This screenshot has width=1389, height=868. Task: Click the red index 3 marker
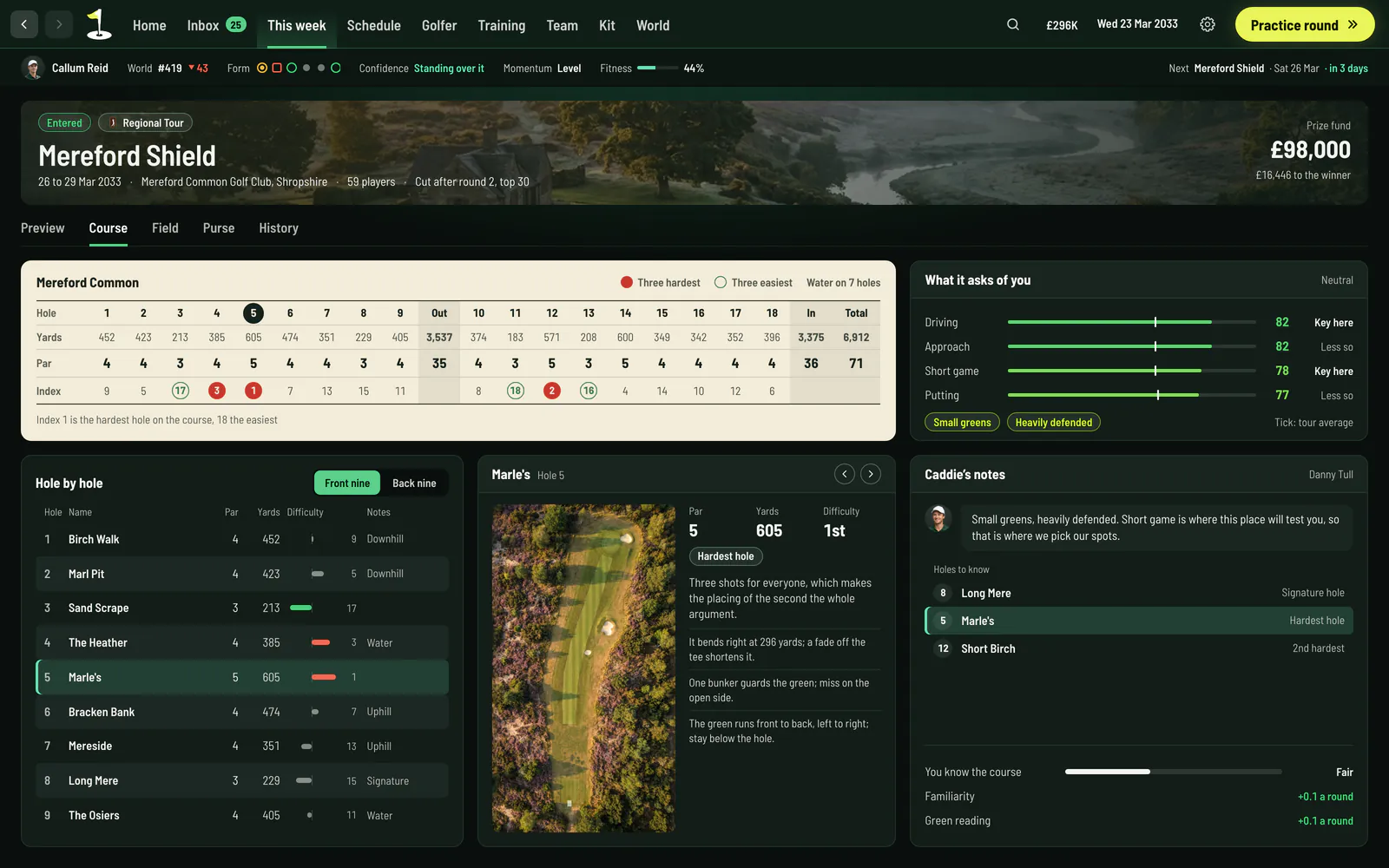pos(217,391)
